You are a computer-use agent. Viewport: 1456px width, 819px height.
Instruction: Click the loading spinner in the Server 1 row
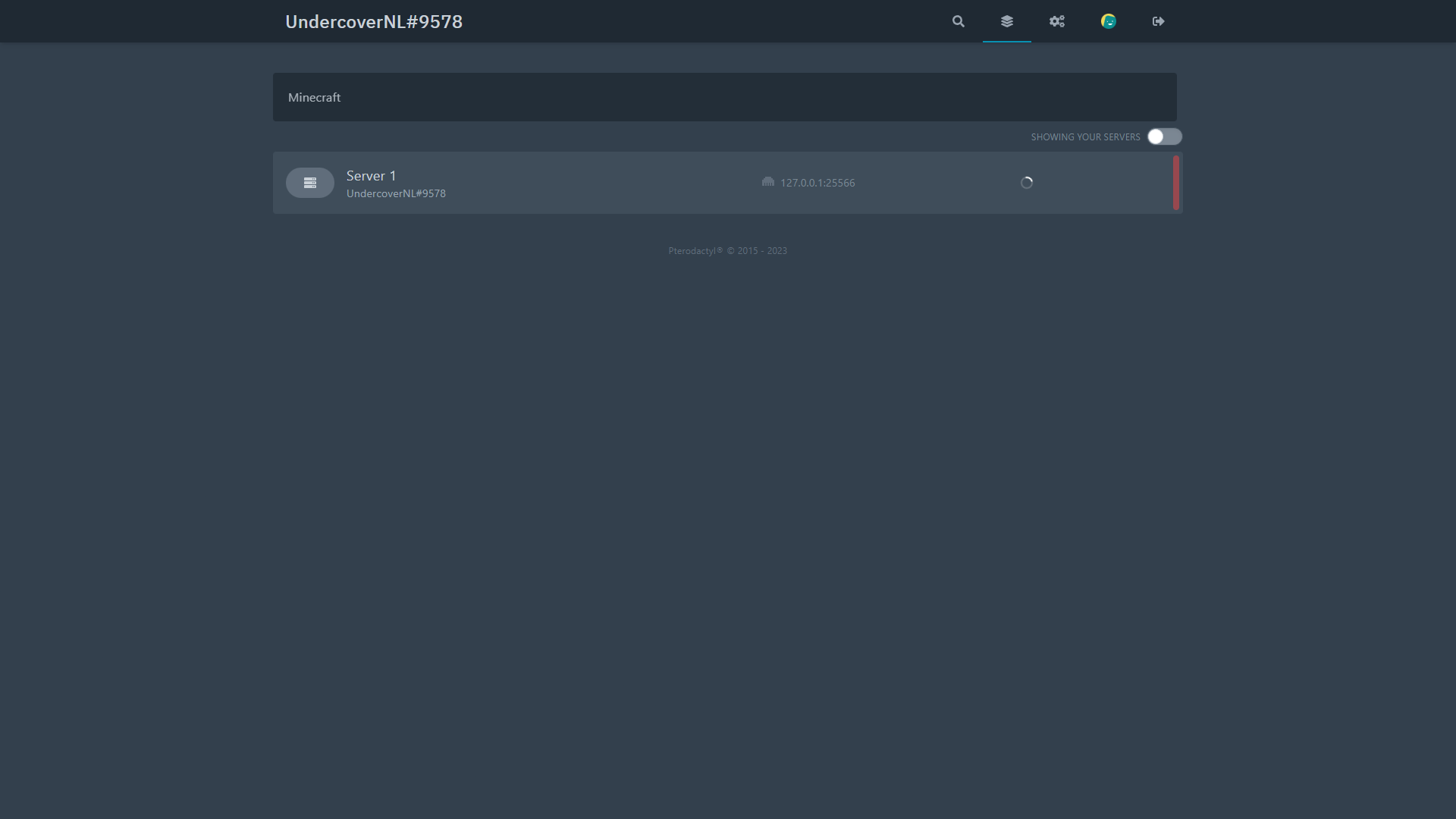pyautogui.click(x=1026, y=183)
